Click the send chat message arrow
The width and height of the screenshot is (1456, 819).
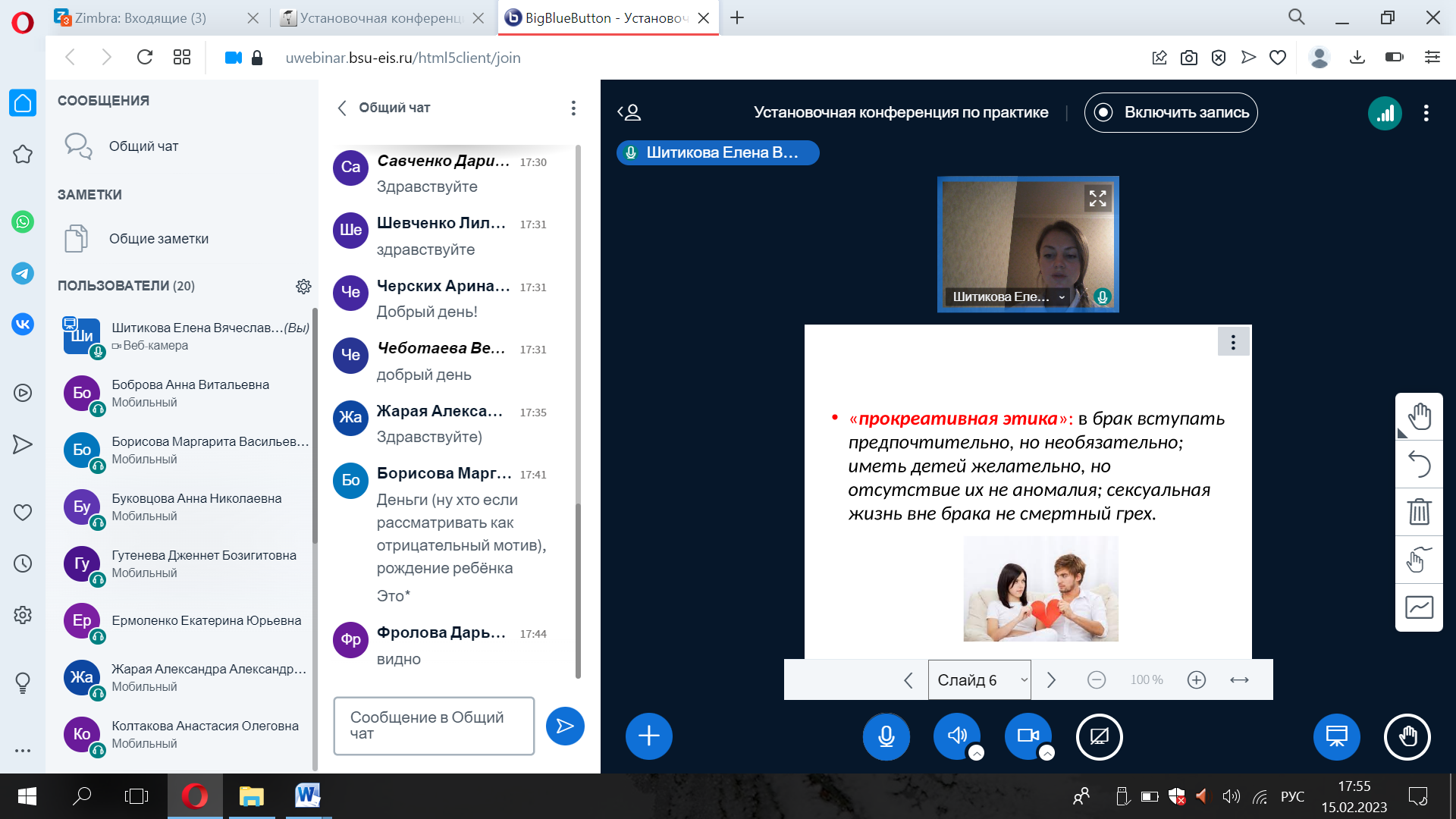tap(565, 726)
